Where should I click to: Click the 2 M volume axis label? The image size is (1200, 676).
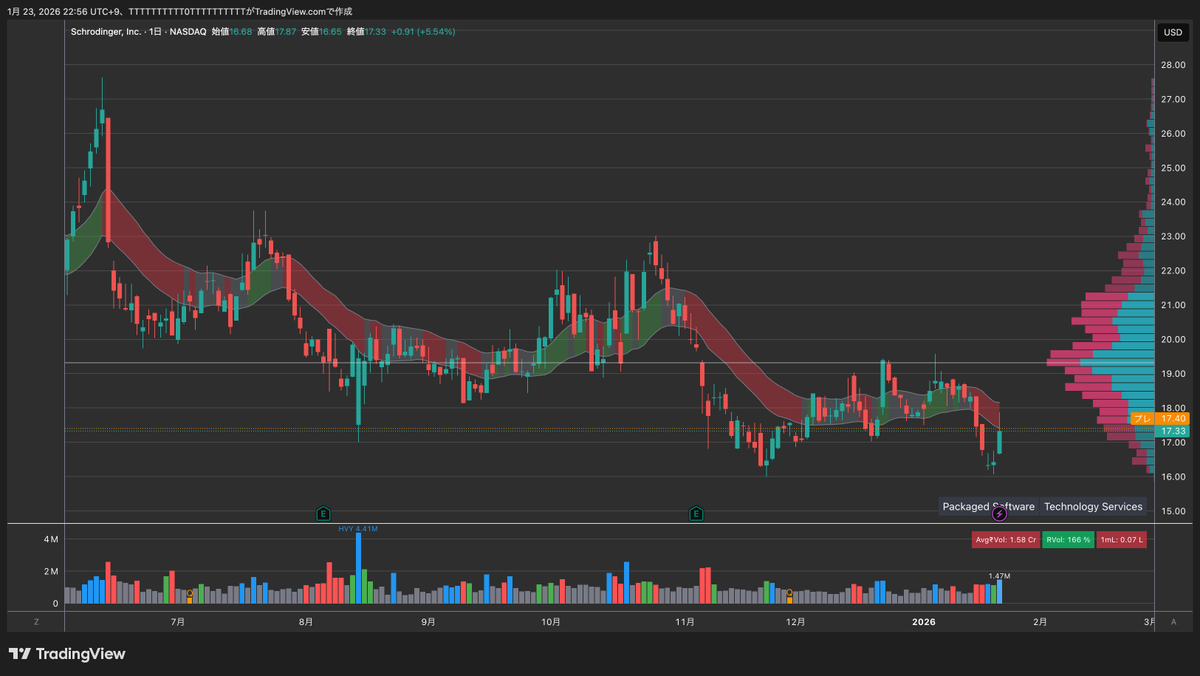[50, 572]
